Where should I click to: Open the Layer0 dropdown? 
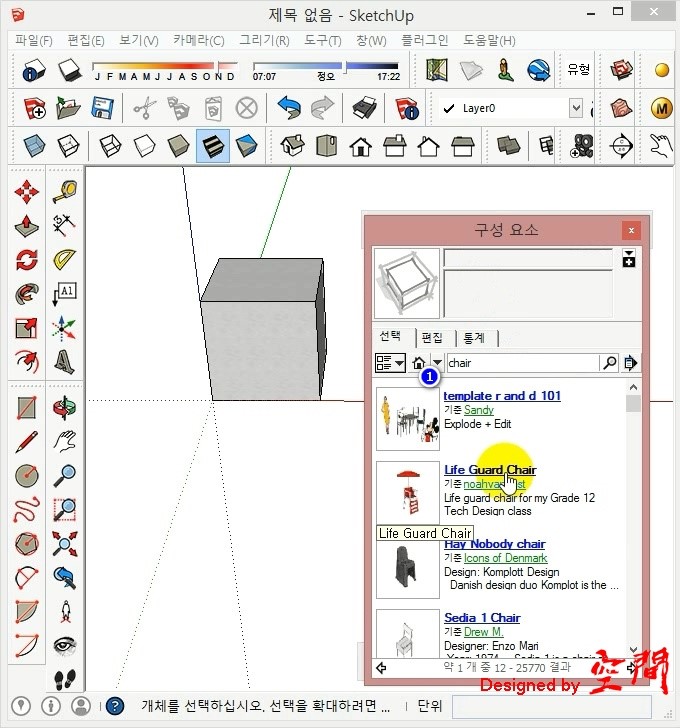click(576, 108)
